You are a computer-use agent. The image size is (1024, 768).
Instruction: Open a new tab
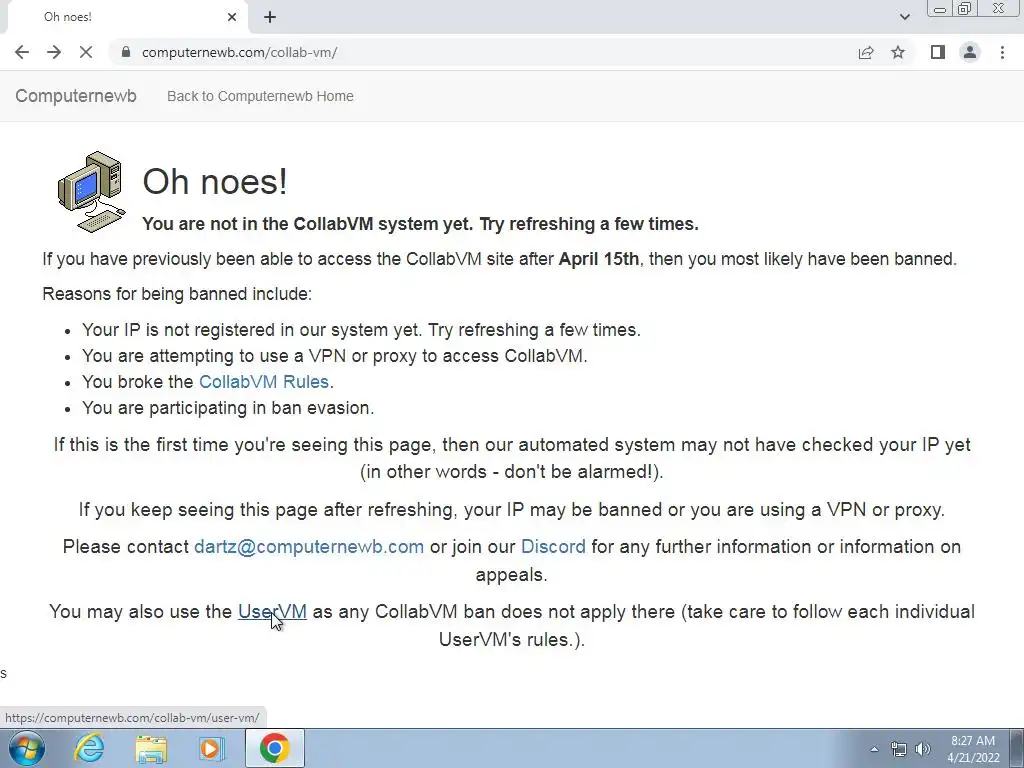(270, 17)
